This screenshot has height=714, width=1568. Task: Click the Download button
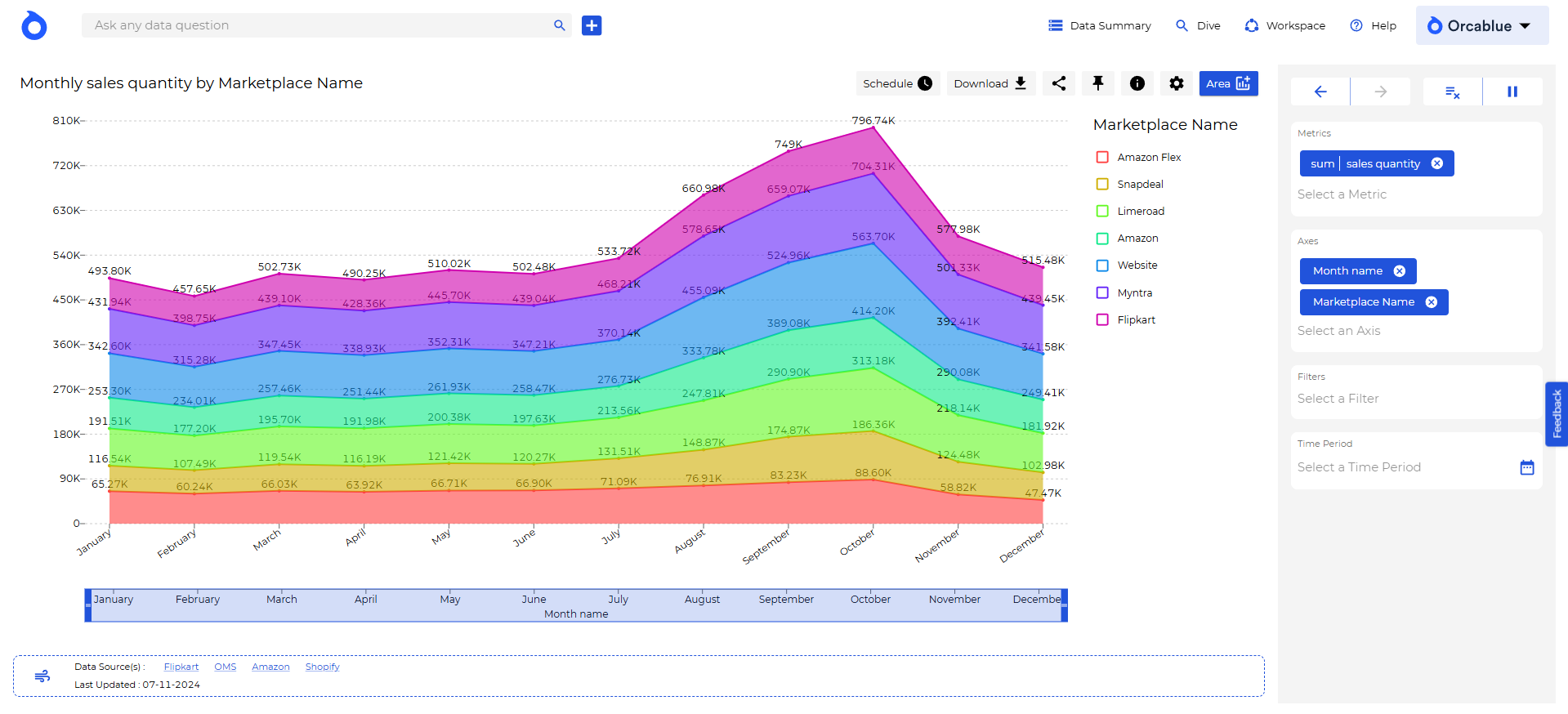pyautogui.click(x=991, y=83)
